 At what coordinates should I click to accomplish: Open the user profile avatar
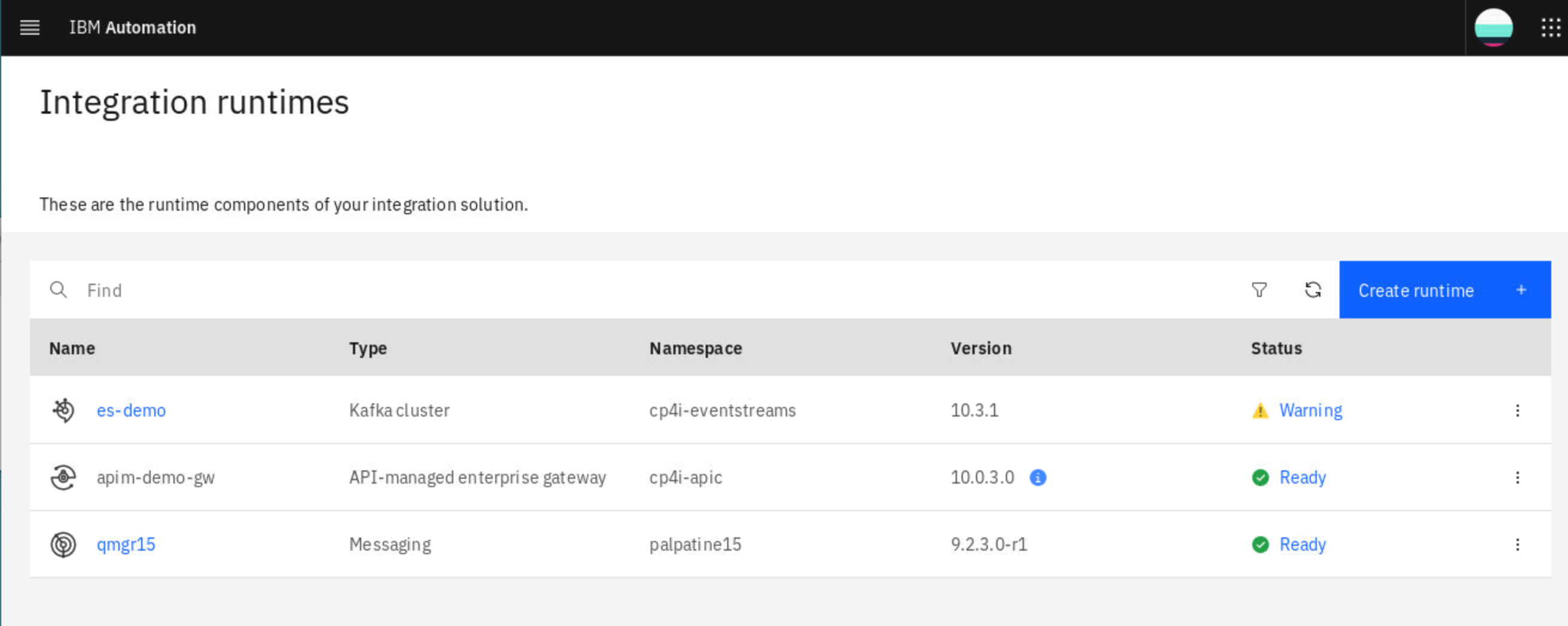pyautogui.click(x=1493, y=28)
